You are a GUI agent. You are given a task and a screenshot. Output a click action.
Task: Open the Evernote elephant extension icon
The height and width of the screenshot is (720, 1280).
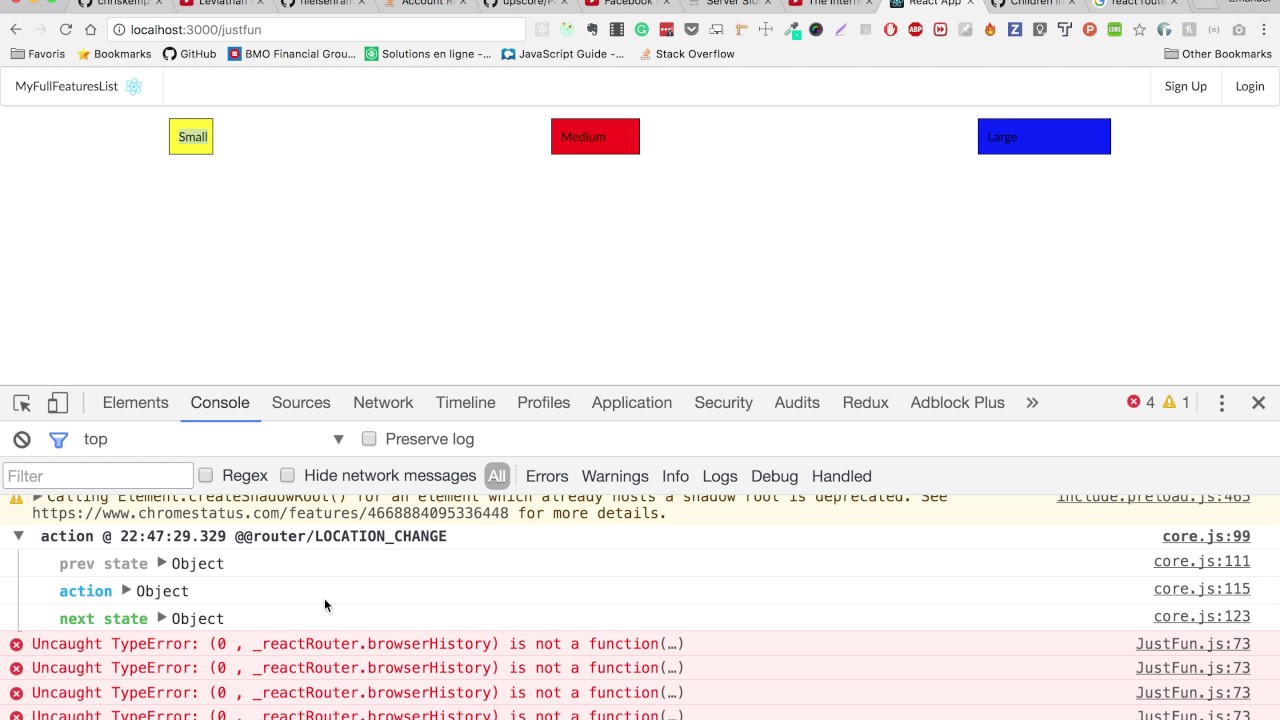click(592, 30)
